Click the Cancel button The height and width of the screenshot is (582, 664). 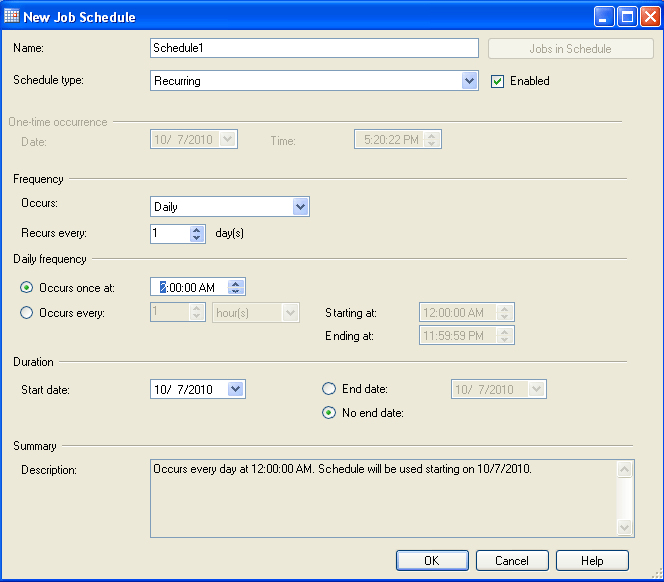[x=512, y=560]
